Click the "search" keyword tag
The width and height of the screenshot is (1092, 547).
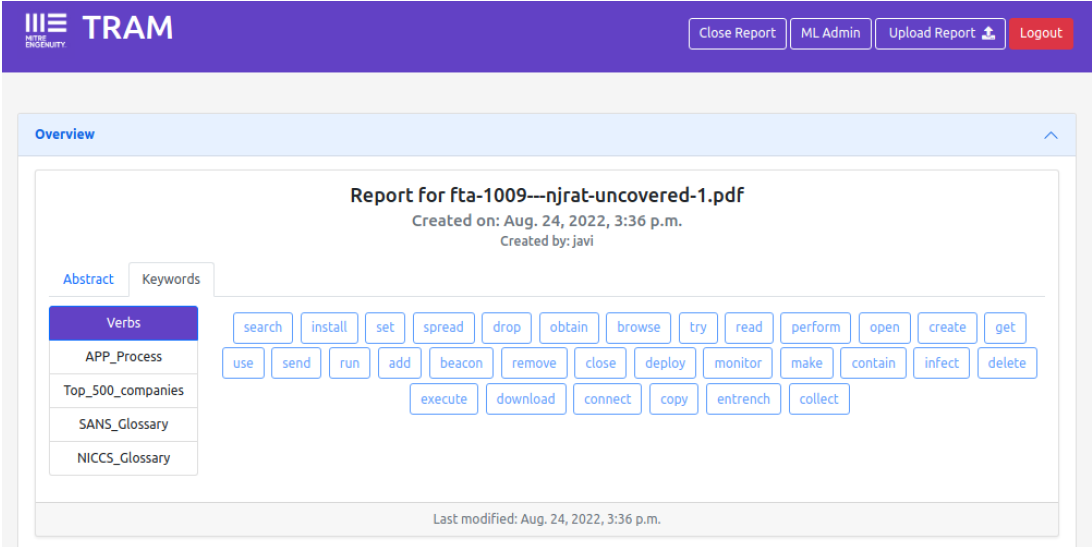tap(263, 327)
